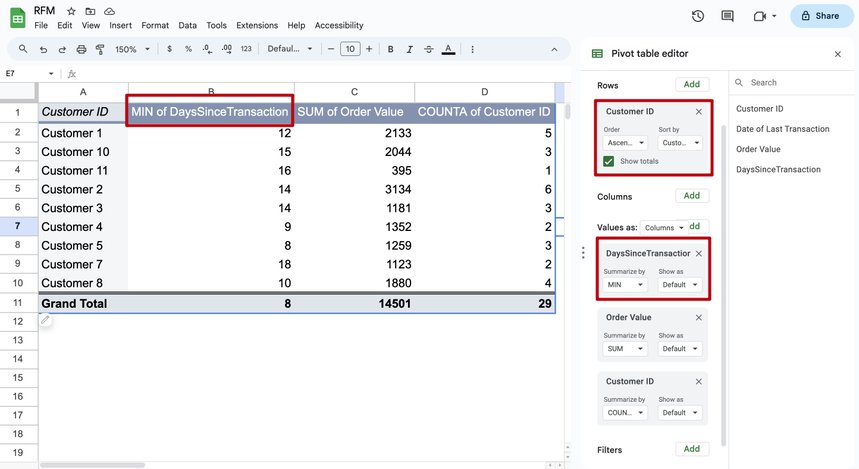
Task: Select the DaysSinceTransaction field in list
Action: tap(778, 169)
